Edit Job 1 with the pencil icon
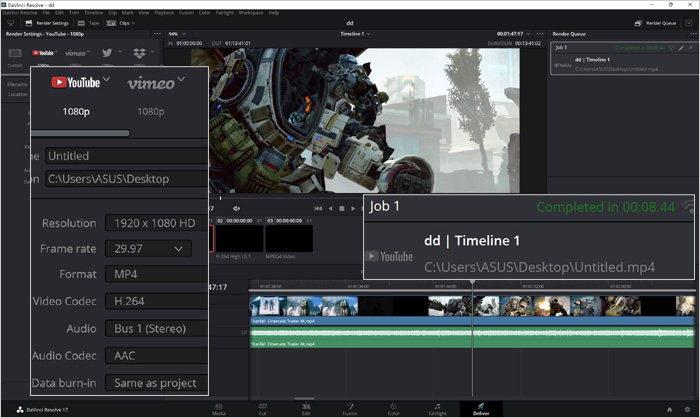This screenshot has height=418, width=700. [x=681, y=47]
